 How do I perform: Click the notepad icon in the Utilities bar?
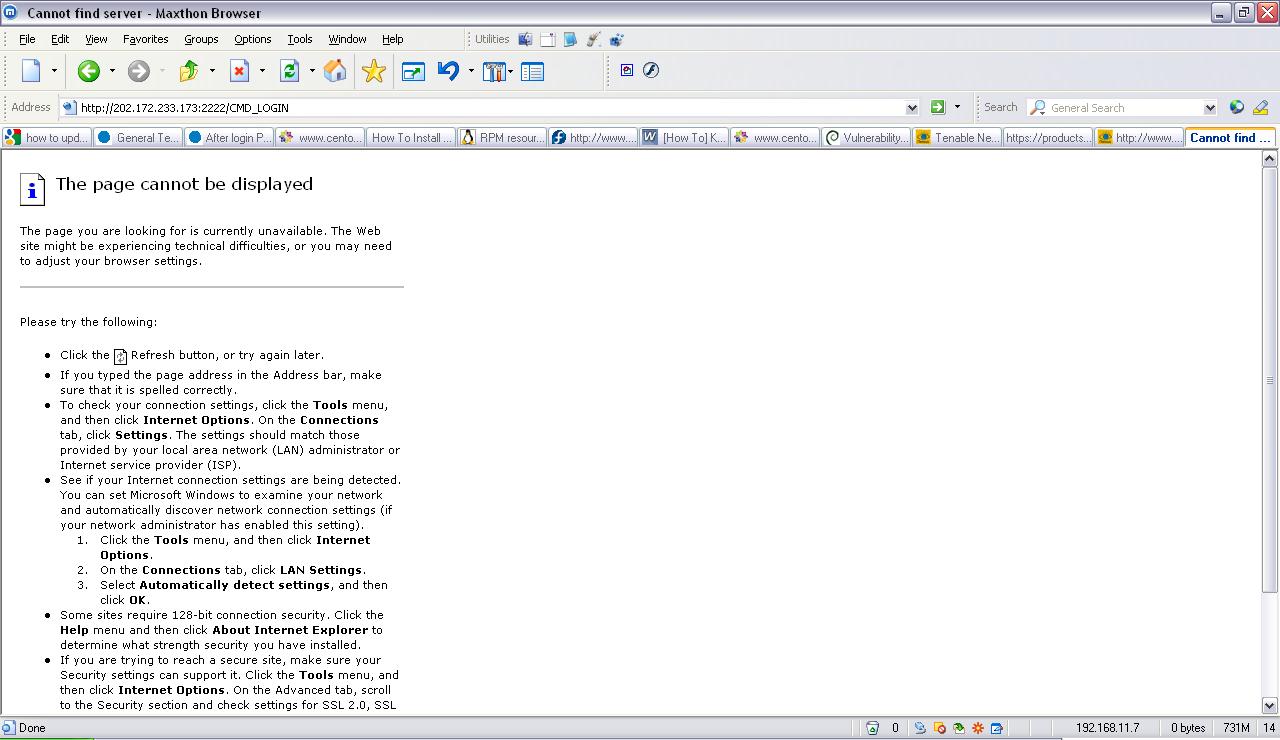[548, 39]
